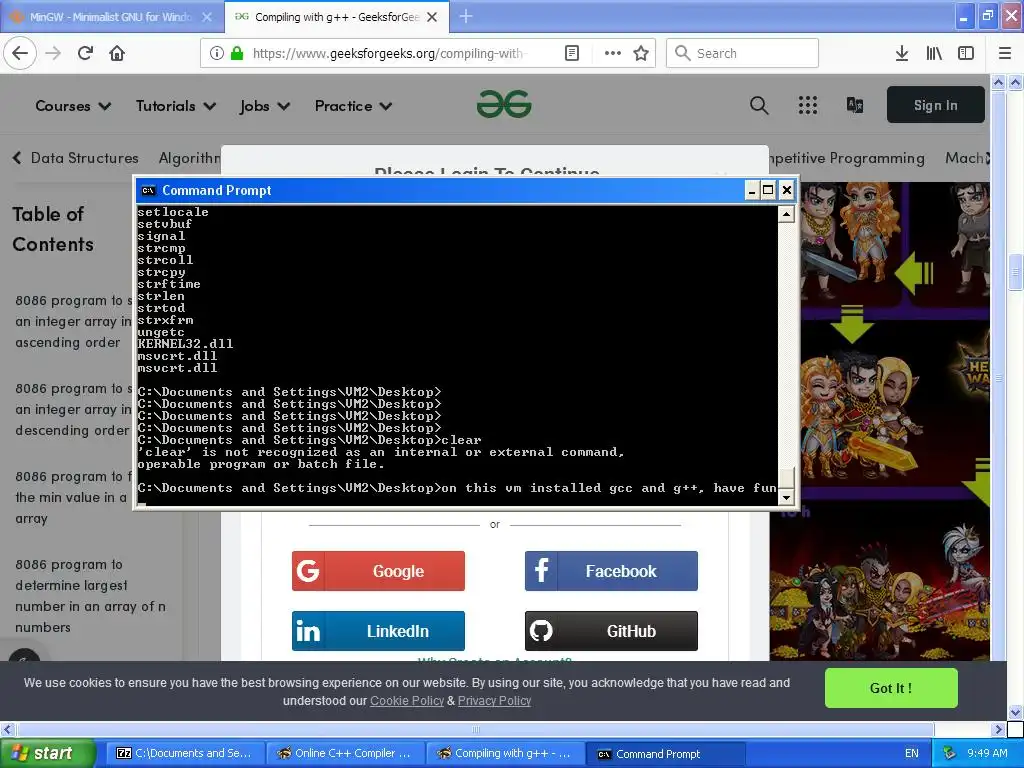Open 8086 descending order article link

72,409
